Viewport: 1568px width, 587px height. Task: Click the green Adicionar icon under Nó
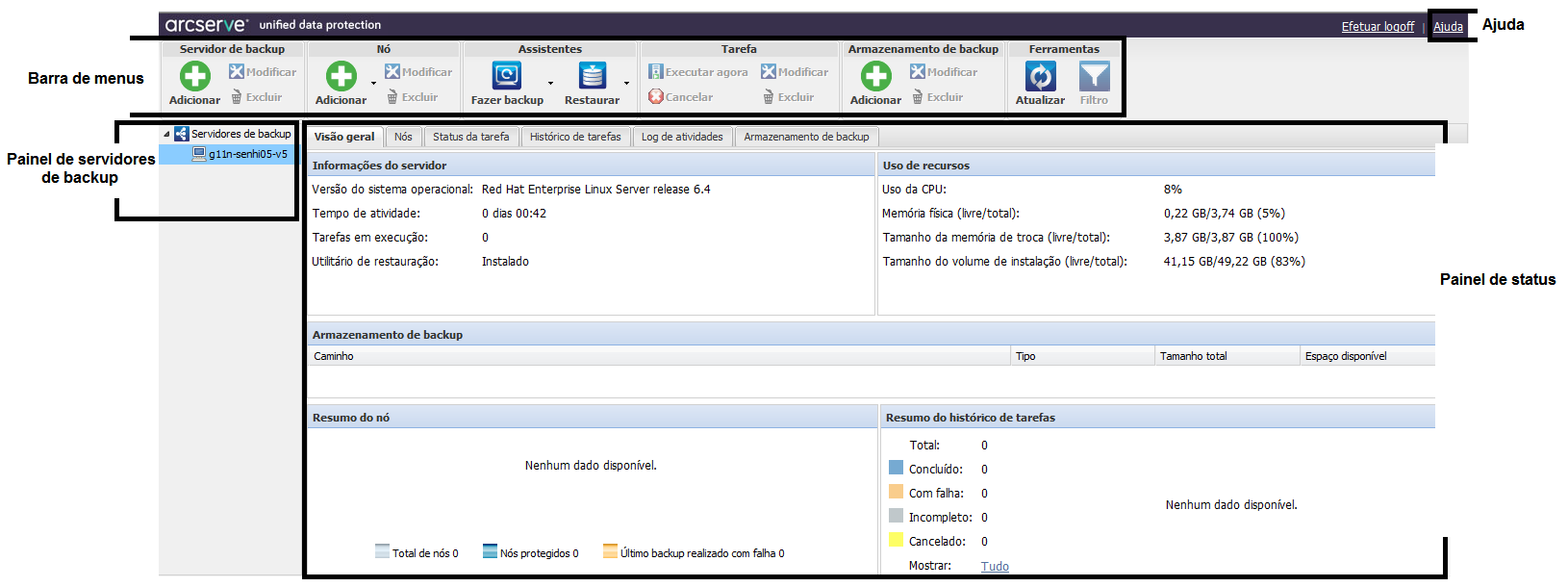click(x=341, y=76)
